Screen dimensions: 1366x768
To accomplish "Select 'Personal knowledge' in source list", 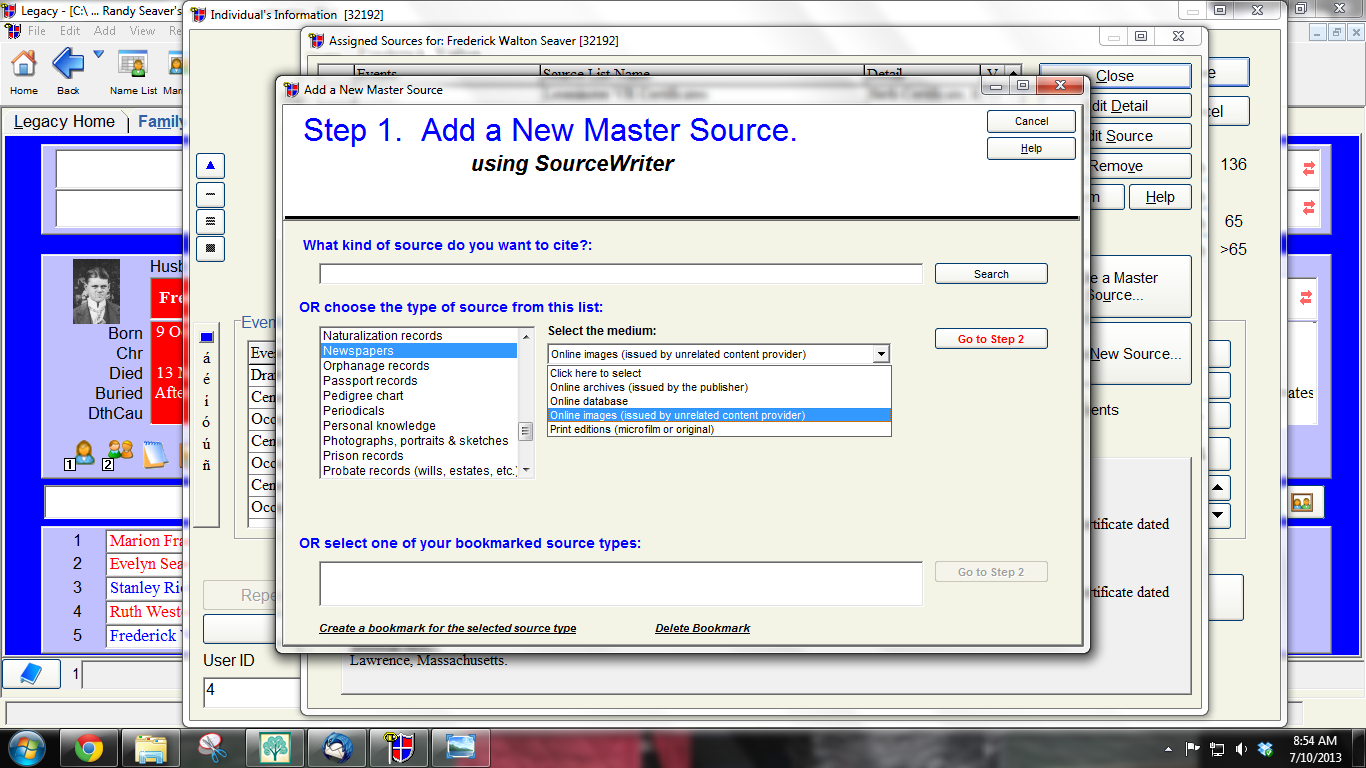I will (x=419, y=426).
